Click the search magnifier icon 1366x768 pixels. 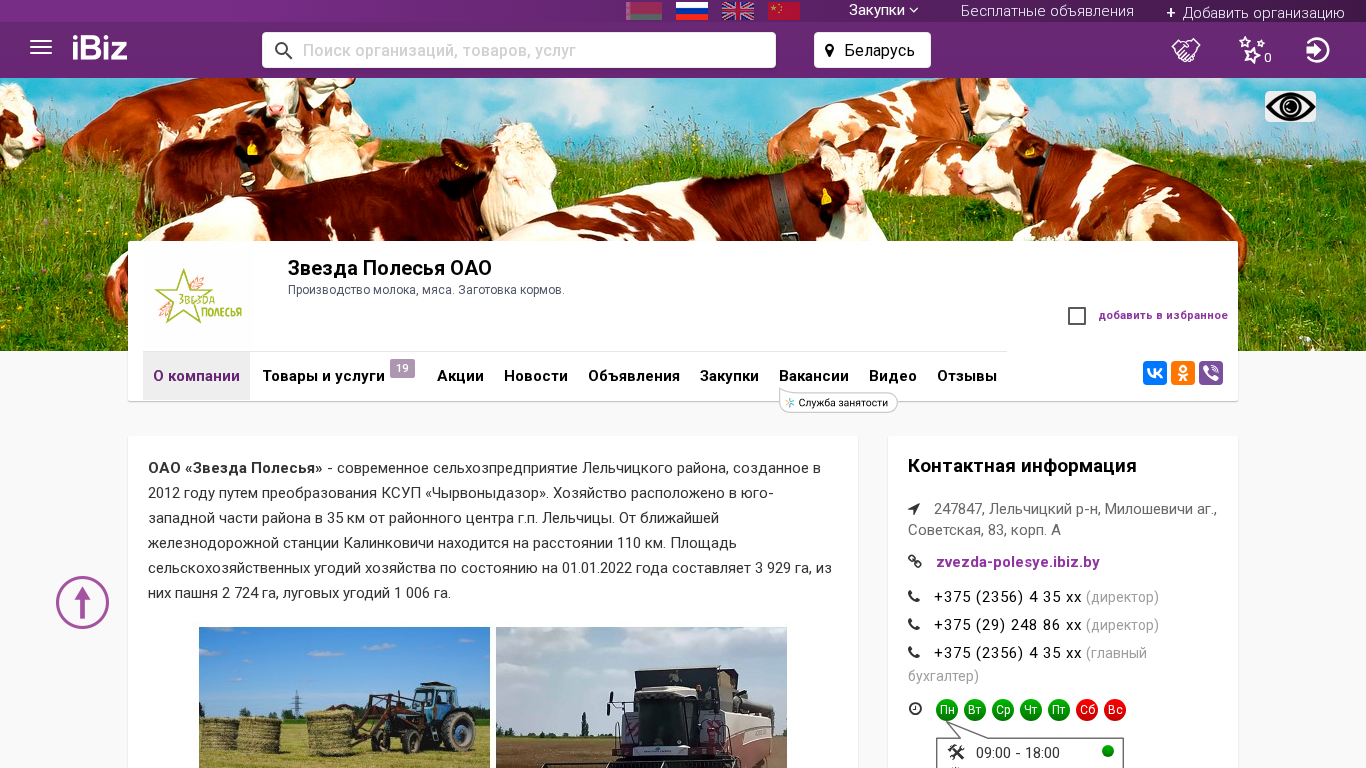(x=283, y=50)
